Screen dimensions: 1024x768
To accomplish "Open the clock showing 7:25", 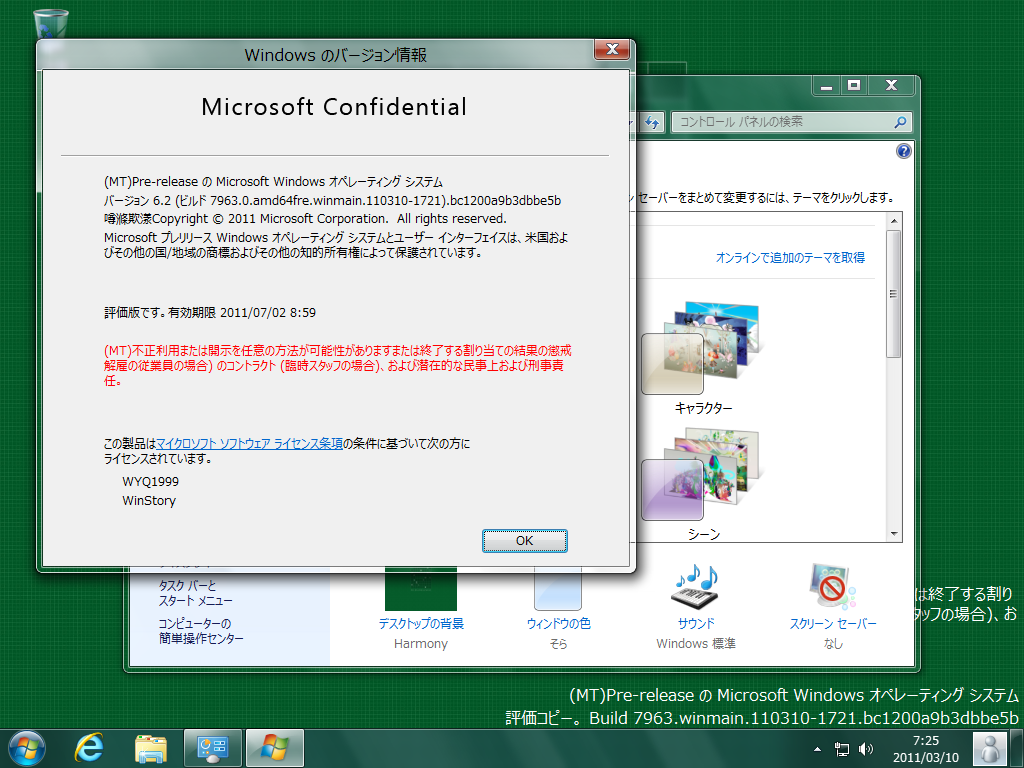I will click(x=925, y=749).
